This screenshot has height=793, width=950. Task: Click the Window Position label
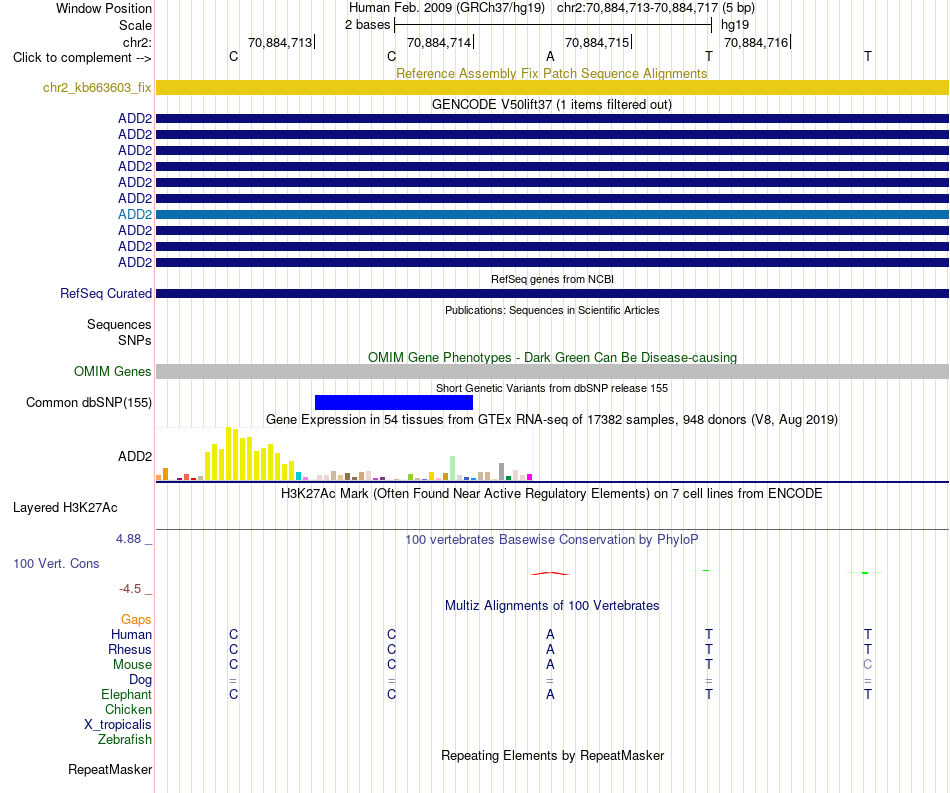tap(104, 8)
